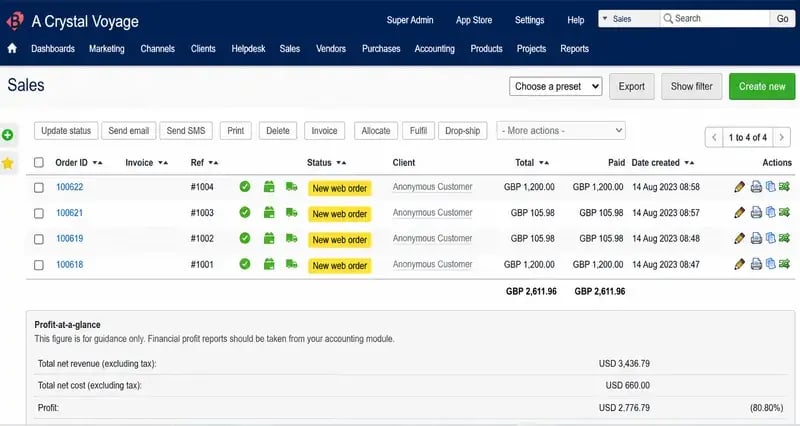The image size is (800, 426).
Task: Click the shipping truck icon for order 100619
Action: tap(291, 238)
